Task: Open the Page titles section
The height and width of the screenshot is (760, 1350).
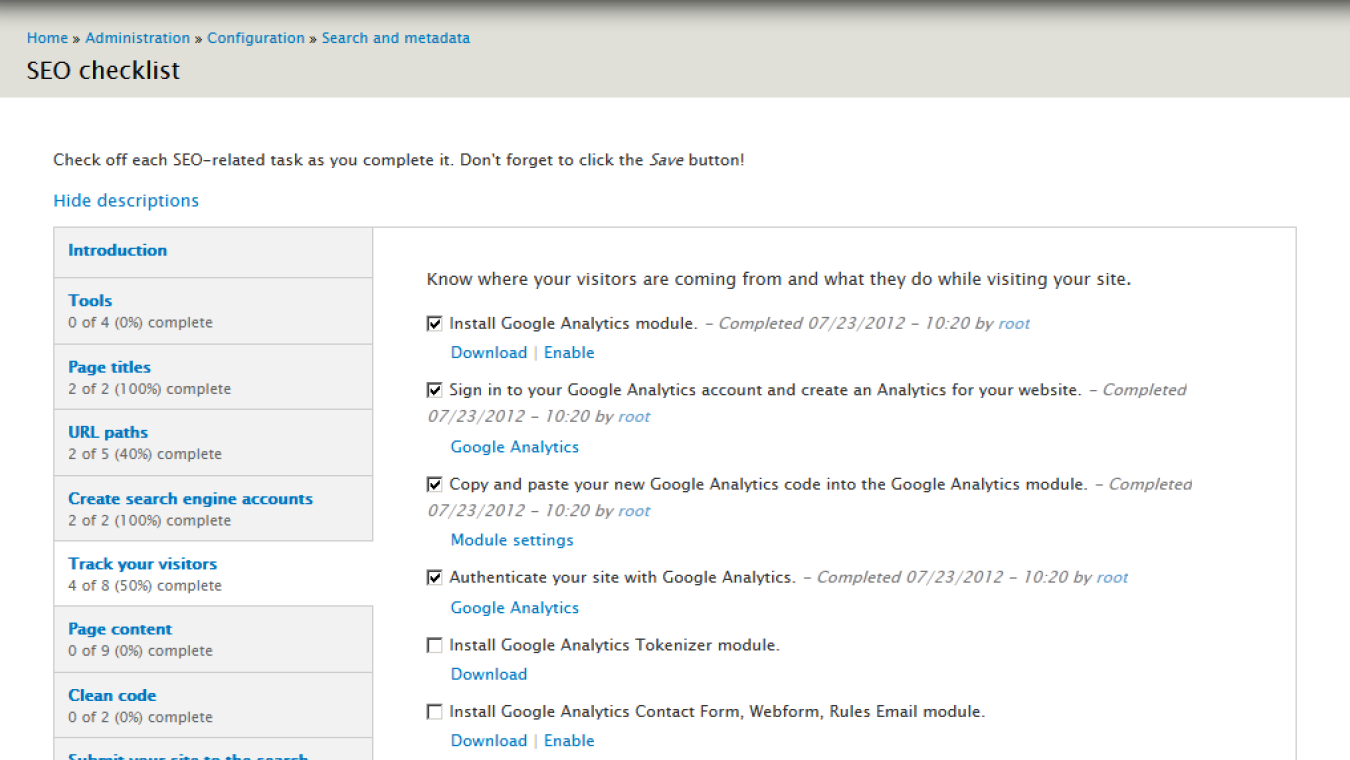Action: pyautogui.click(x=109, y=366)
